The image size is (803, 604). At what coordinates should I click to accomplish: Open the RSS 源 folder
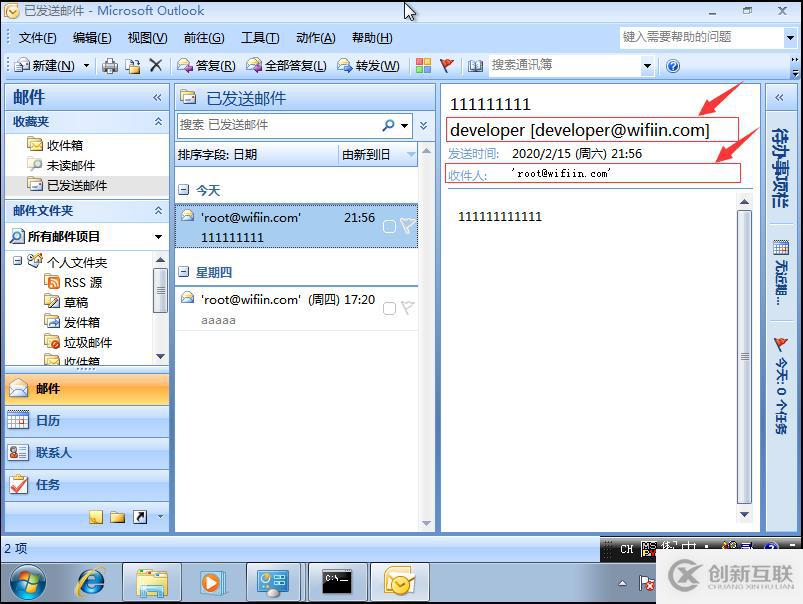[73, 282]
